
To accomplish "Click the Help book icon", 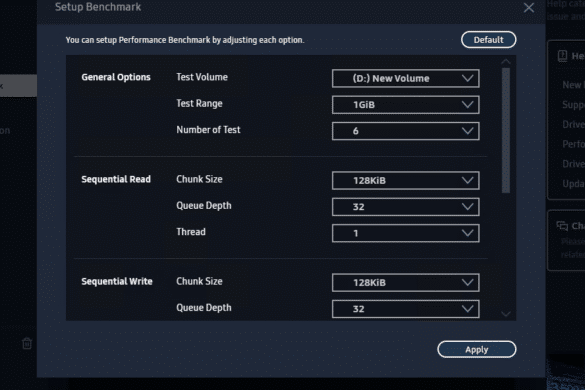I will [562, 56].
